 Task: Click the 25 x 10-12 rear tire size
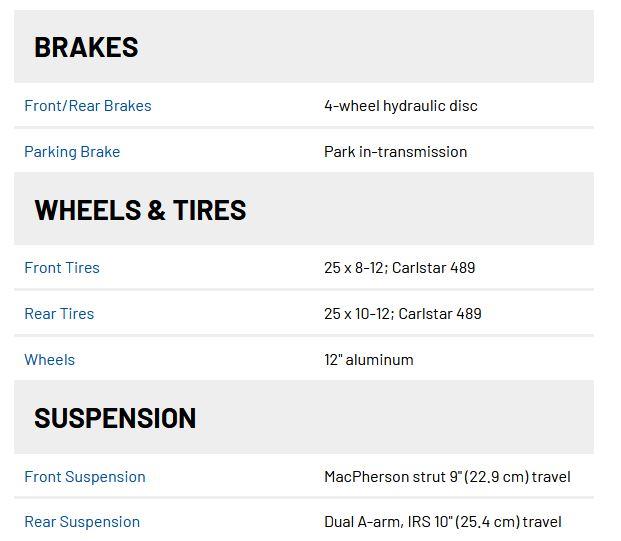(x=358, y=314)
